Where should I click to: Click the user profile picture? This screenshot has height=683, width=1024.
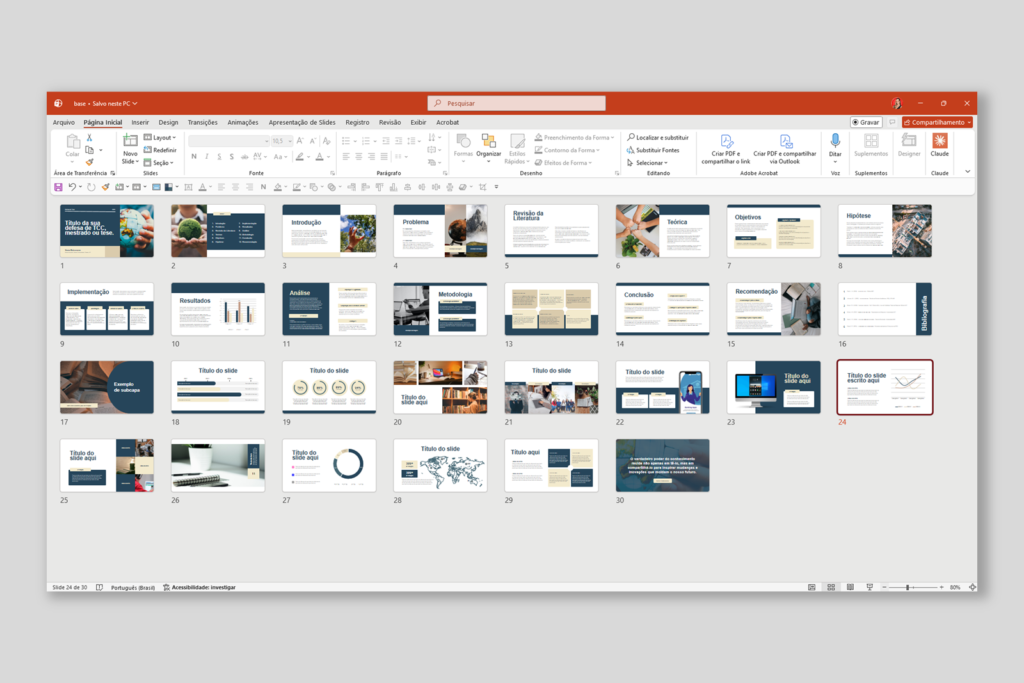click(x=897, y=103)
